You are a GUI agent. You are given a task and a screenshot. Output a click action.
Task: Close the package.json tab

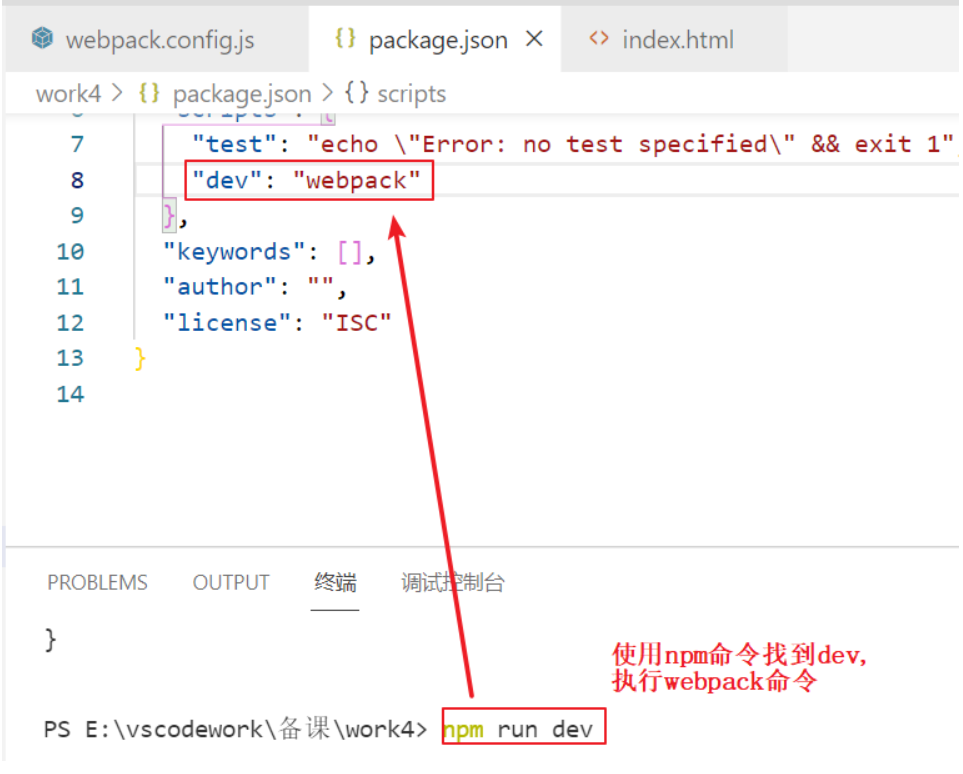(535, 39)
